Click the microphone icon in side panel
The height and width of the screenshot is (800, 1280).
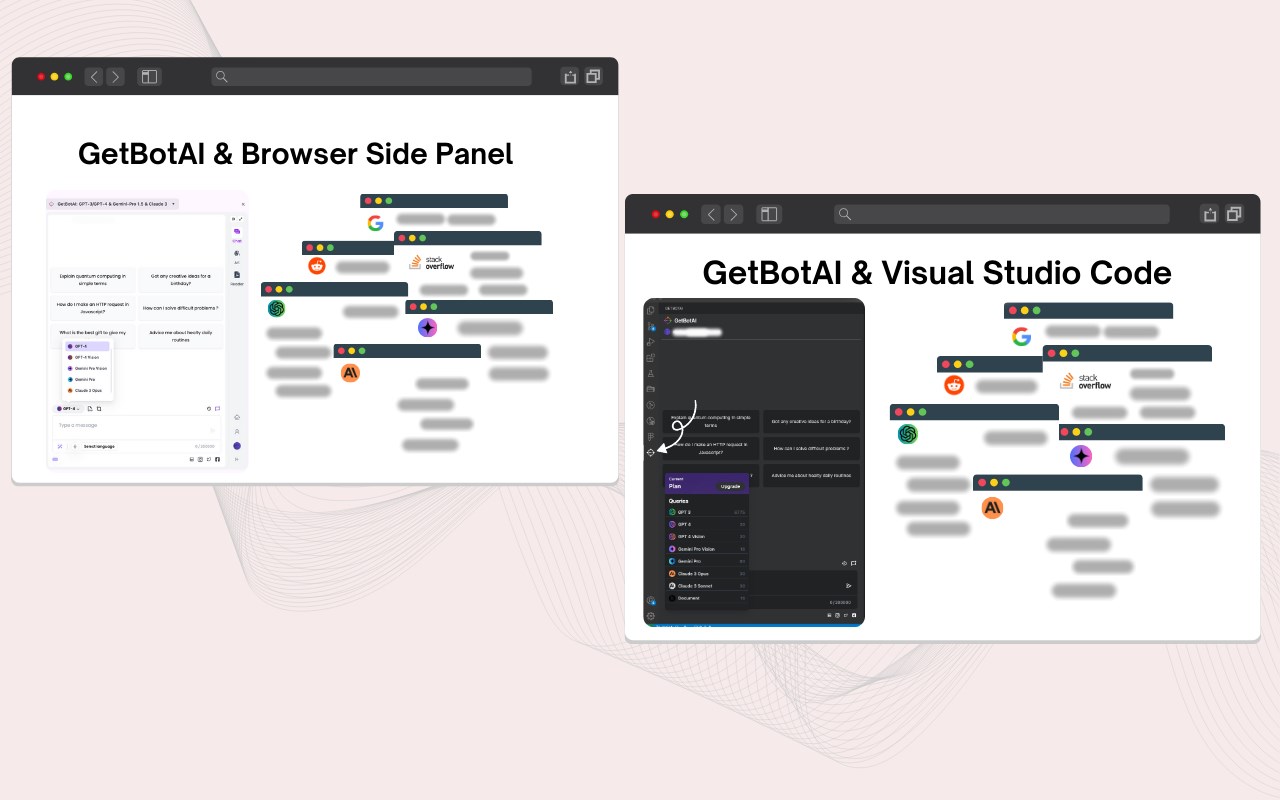click(75, 446)
